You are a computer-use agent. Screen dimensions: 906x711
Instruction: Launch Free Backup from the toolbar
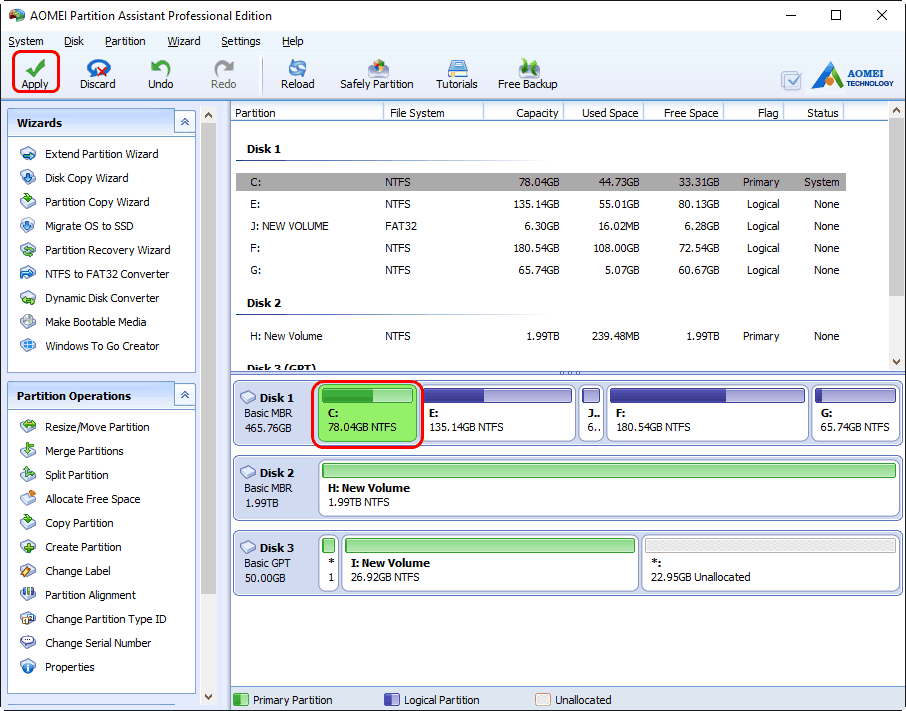click(x=527, y=72)
